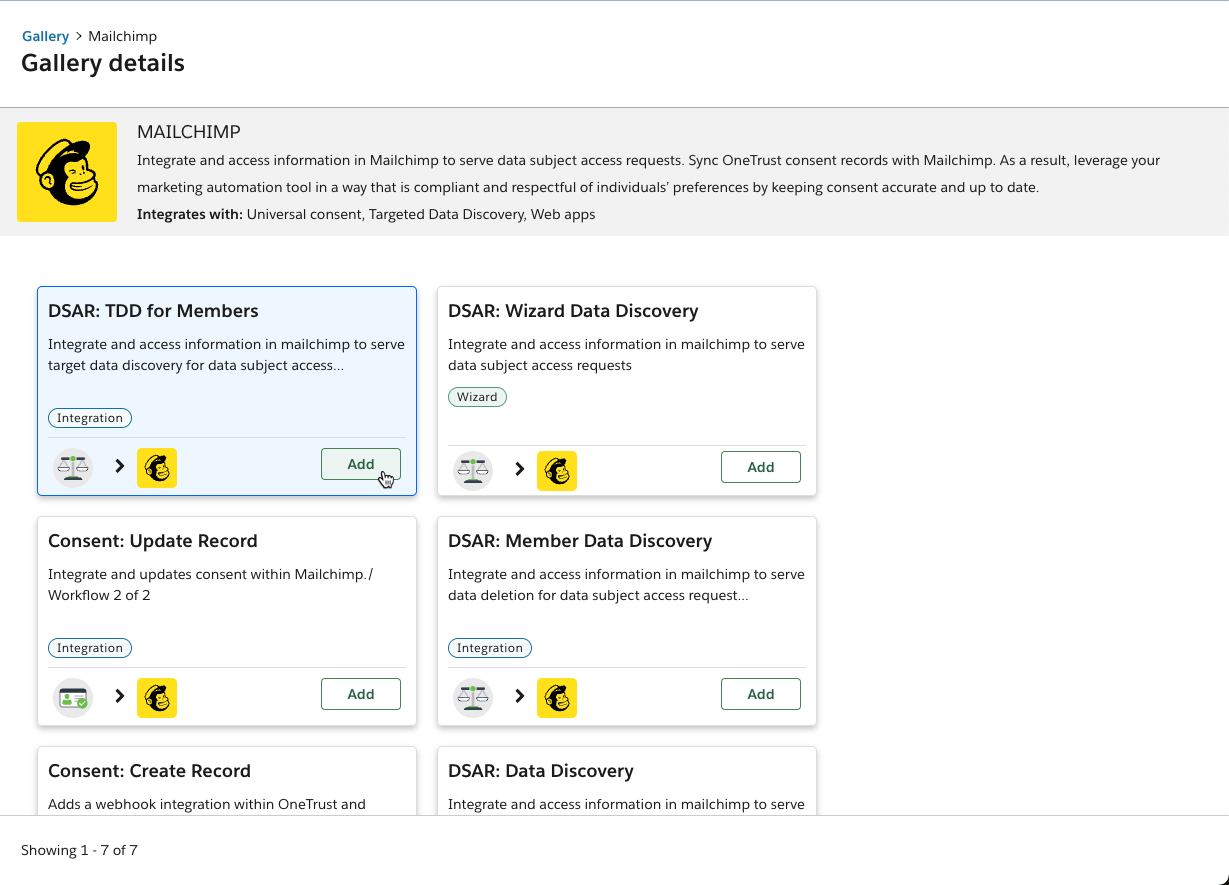Select the Mailchimp icon on TDD for Members card
The height and width of the screenshot is (885, 1229).
(x=157, y=467)
